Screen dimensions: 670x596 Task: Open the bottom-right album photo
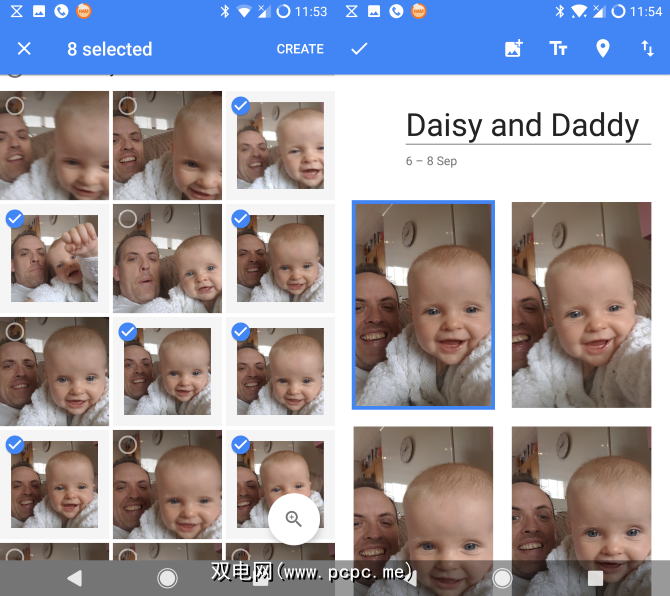(582, 511)
